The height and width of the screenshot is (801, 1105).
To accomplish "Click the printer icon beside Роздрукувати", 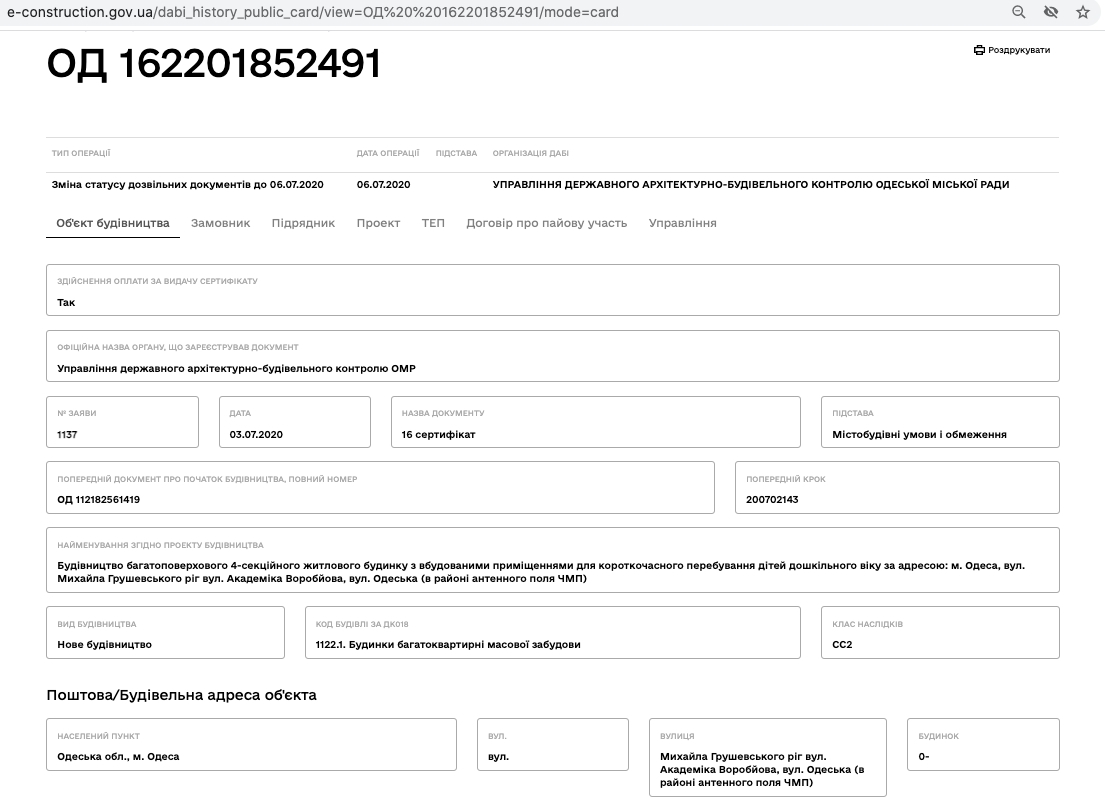I will tap(979, 50).
